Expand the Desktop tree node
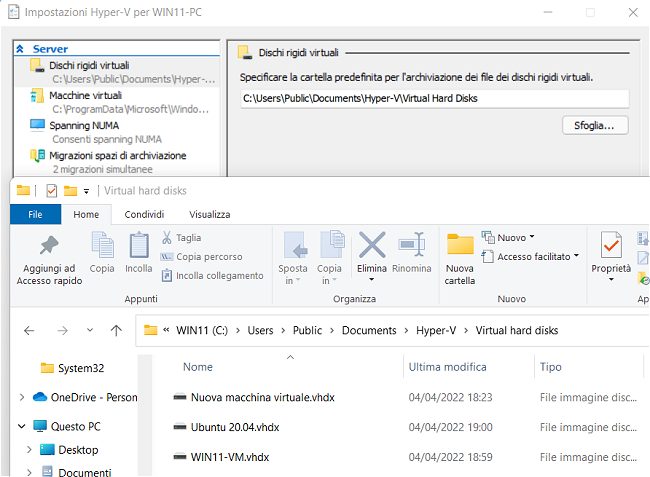This screenshot has width=650, height=477. 29,450
